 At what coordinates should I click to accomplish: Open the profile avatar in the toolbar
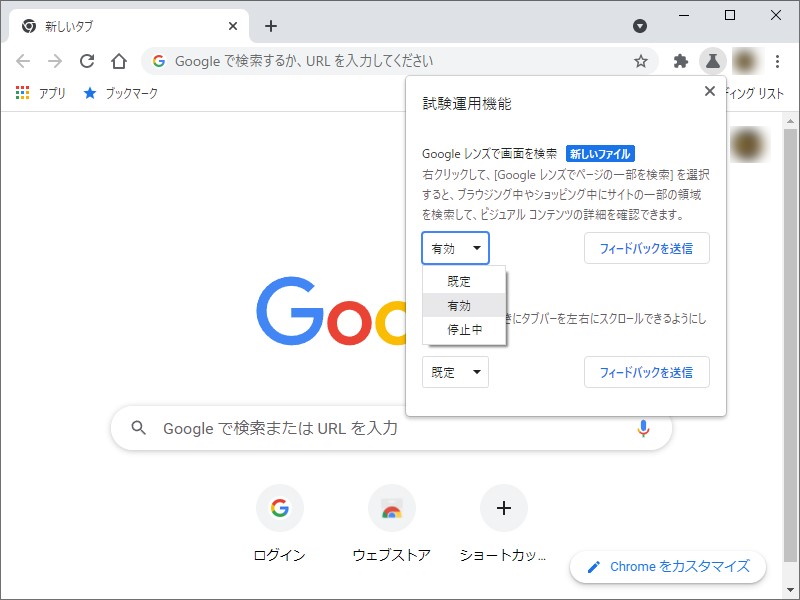[x=748, y=60]
